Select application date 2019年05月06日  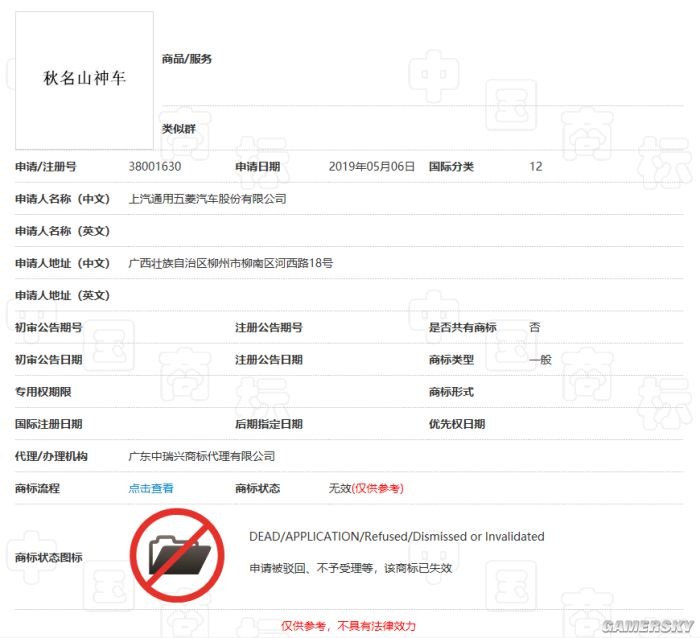coord(372,167)
